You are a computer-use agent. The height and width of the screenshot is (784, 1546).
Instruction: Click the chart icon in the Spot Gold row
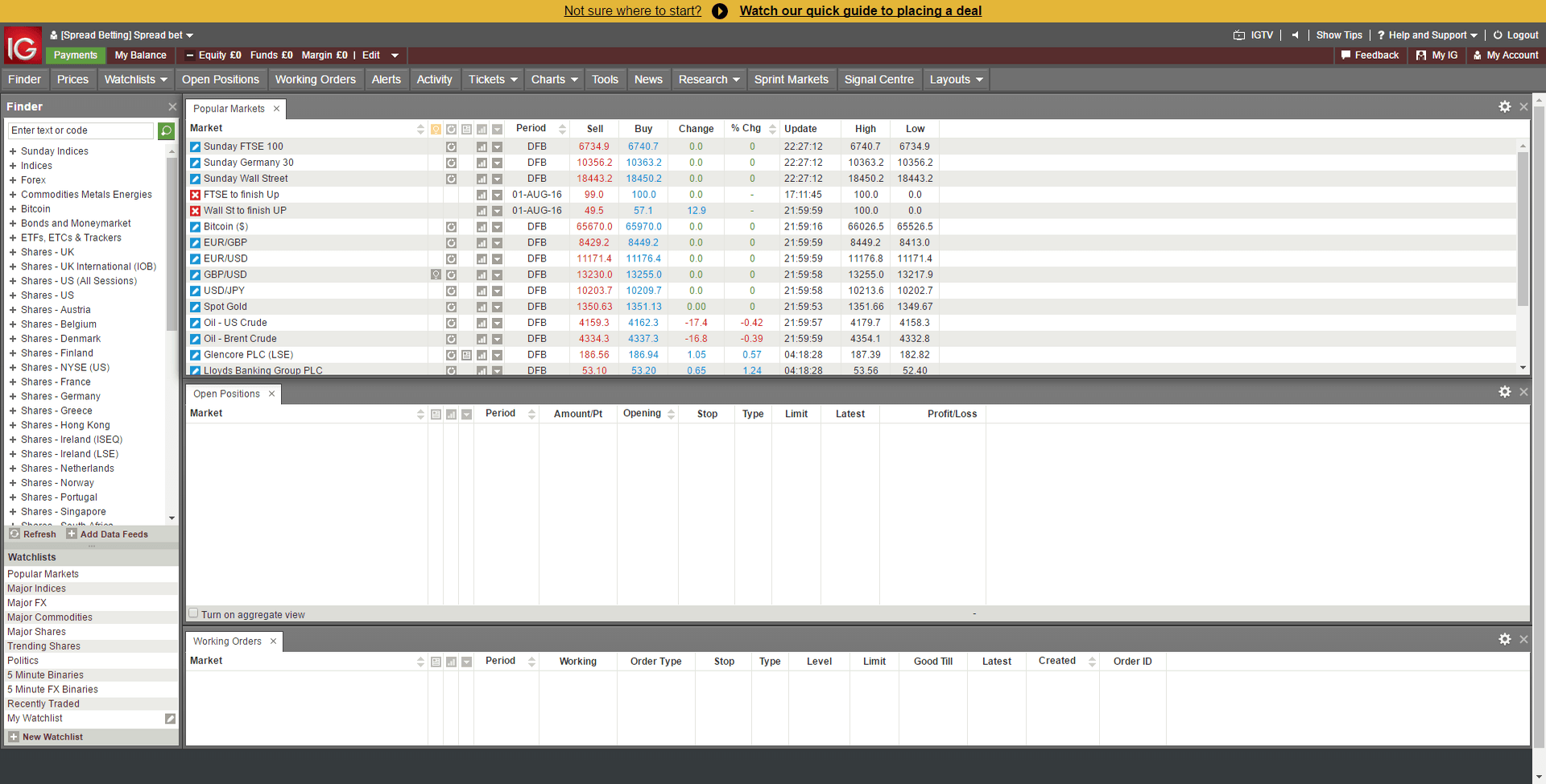pos(482,307)
